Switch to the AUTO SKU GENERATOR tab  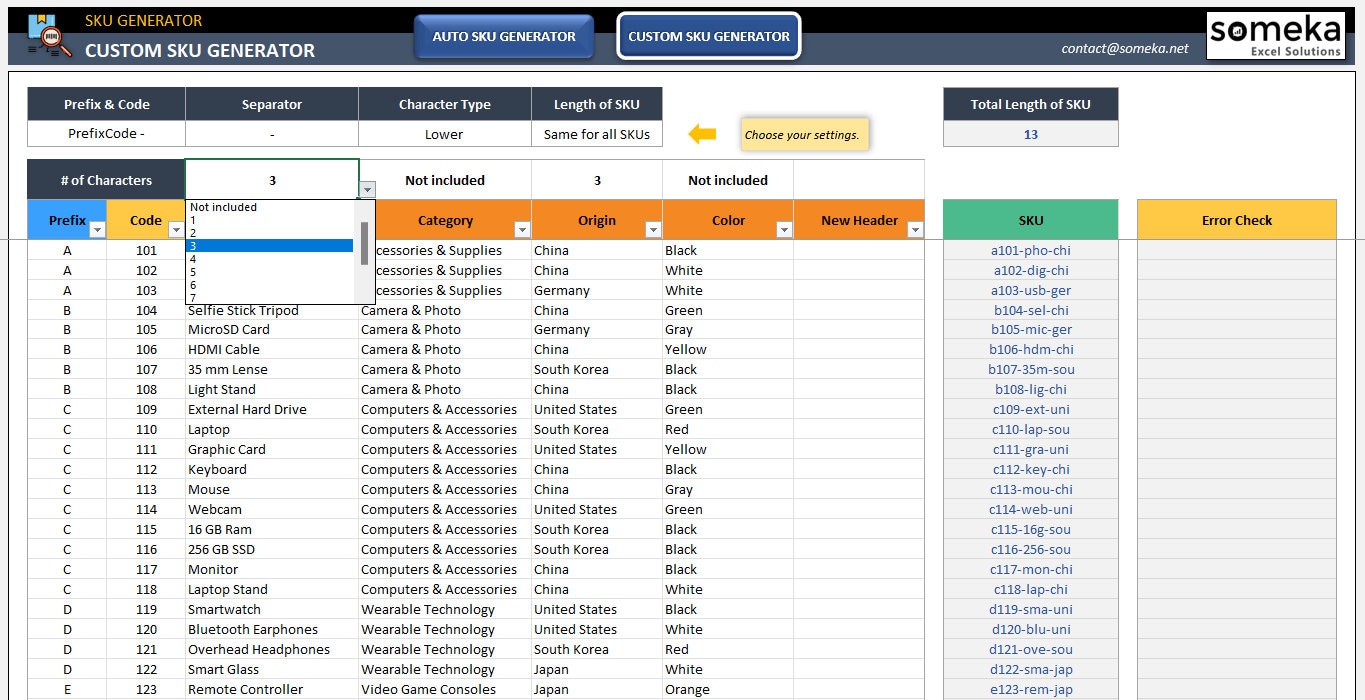point(503,36)
